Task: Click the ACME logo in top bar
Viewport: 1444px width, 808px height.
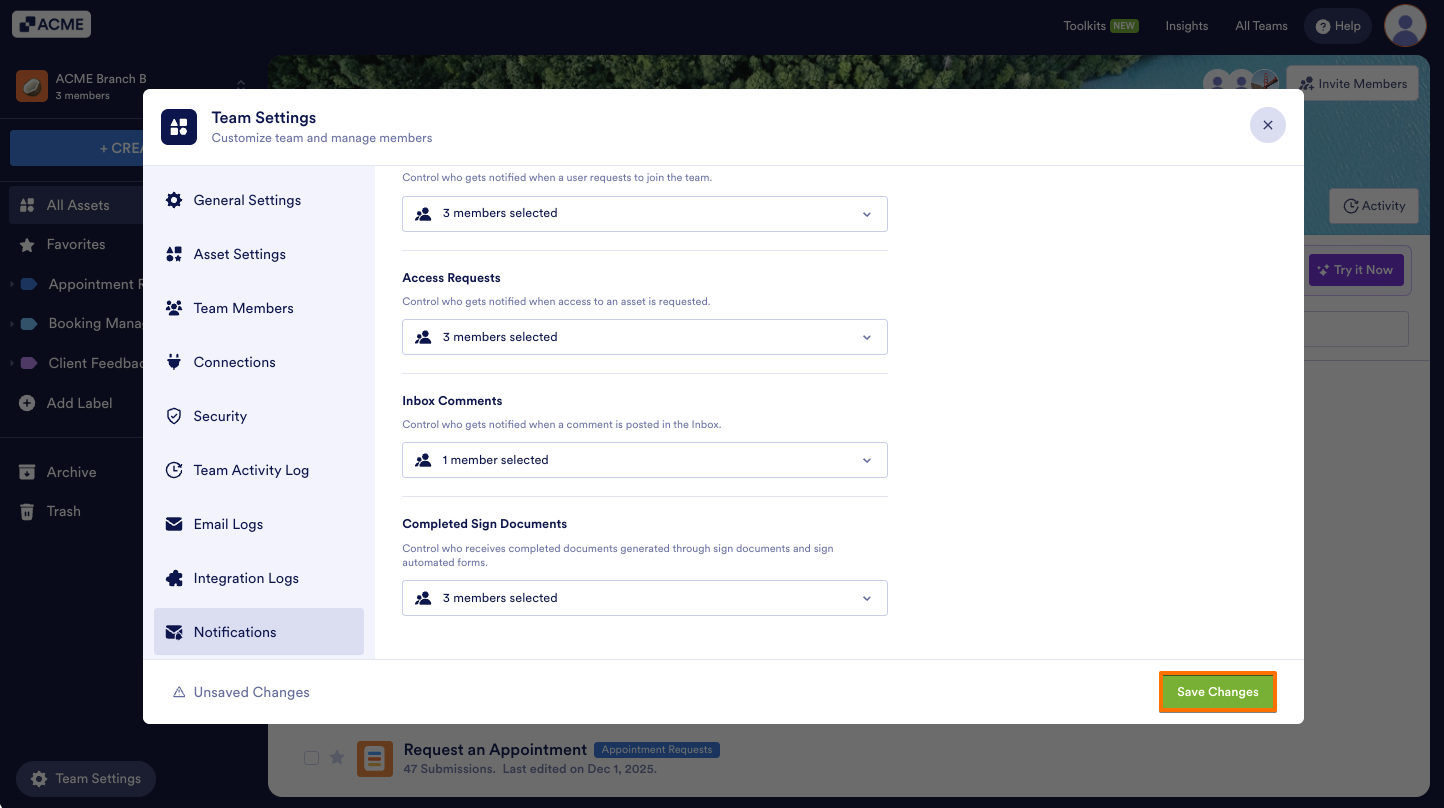Action: (x=52, y=24)
